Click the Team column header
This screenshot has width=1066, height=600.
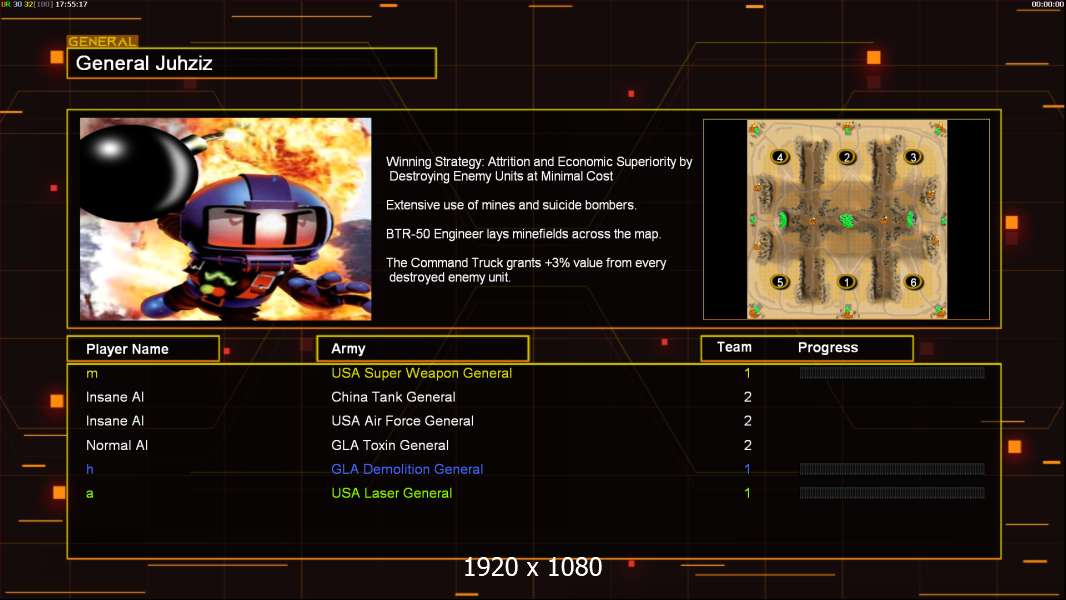click(734, 347)
